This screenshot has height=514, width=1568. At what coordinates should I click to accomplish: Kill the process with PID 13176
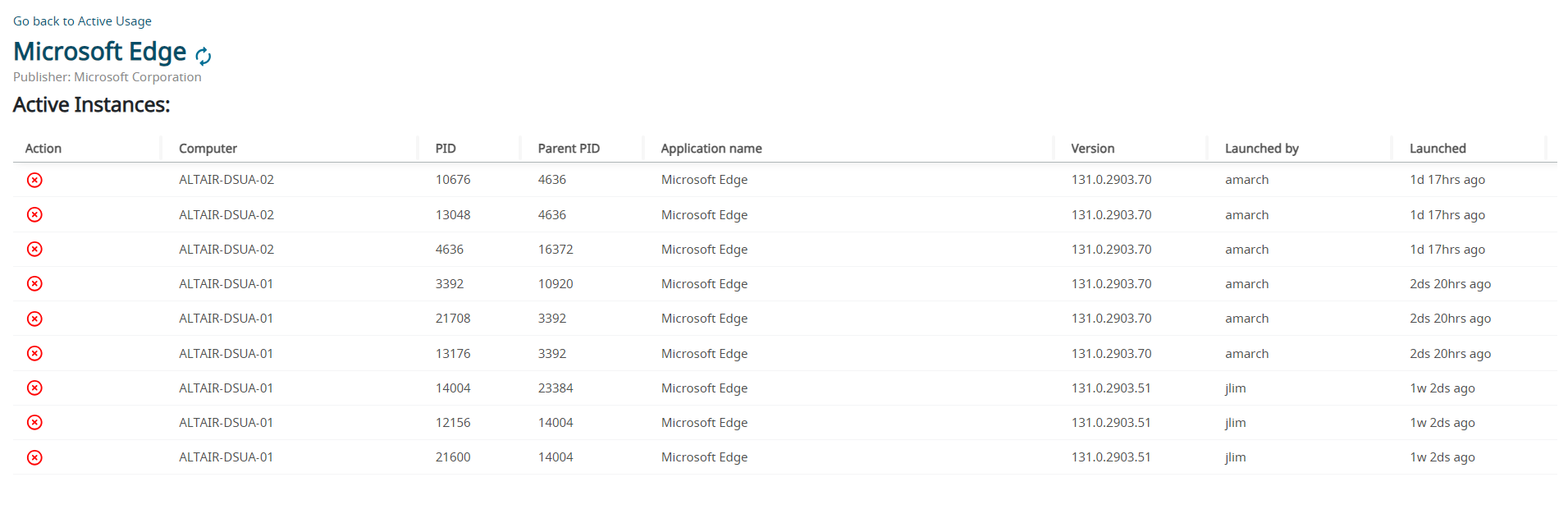(34, 353)
